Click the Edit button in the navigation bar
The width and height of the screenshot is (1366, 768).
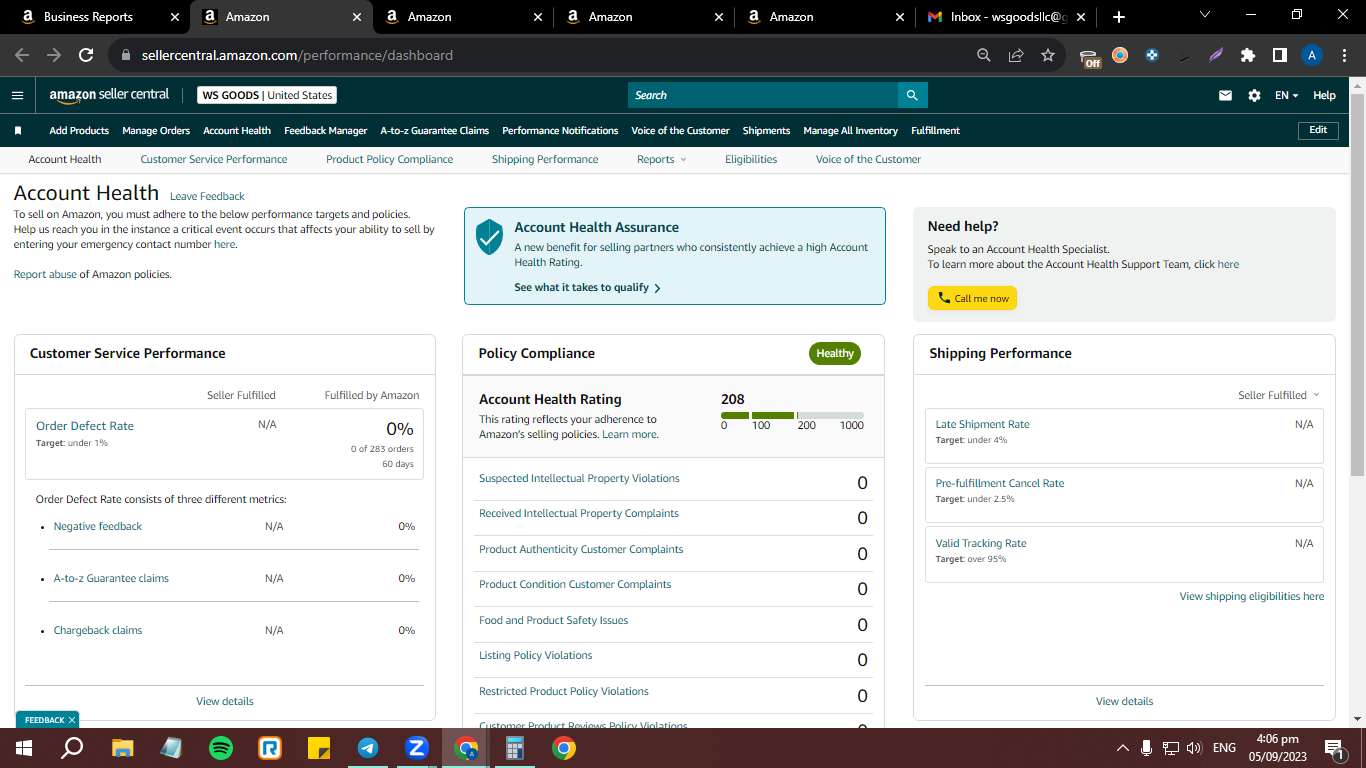1318,130
